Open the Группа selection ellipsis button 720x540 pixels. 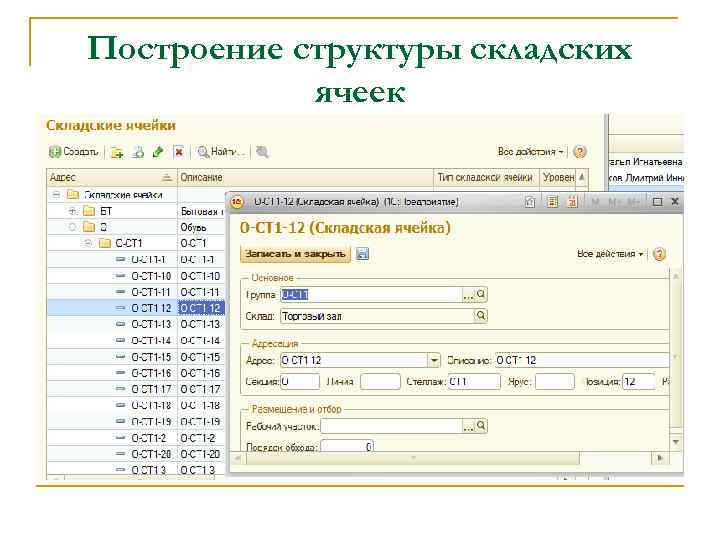click(x=468, y=295)
